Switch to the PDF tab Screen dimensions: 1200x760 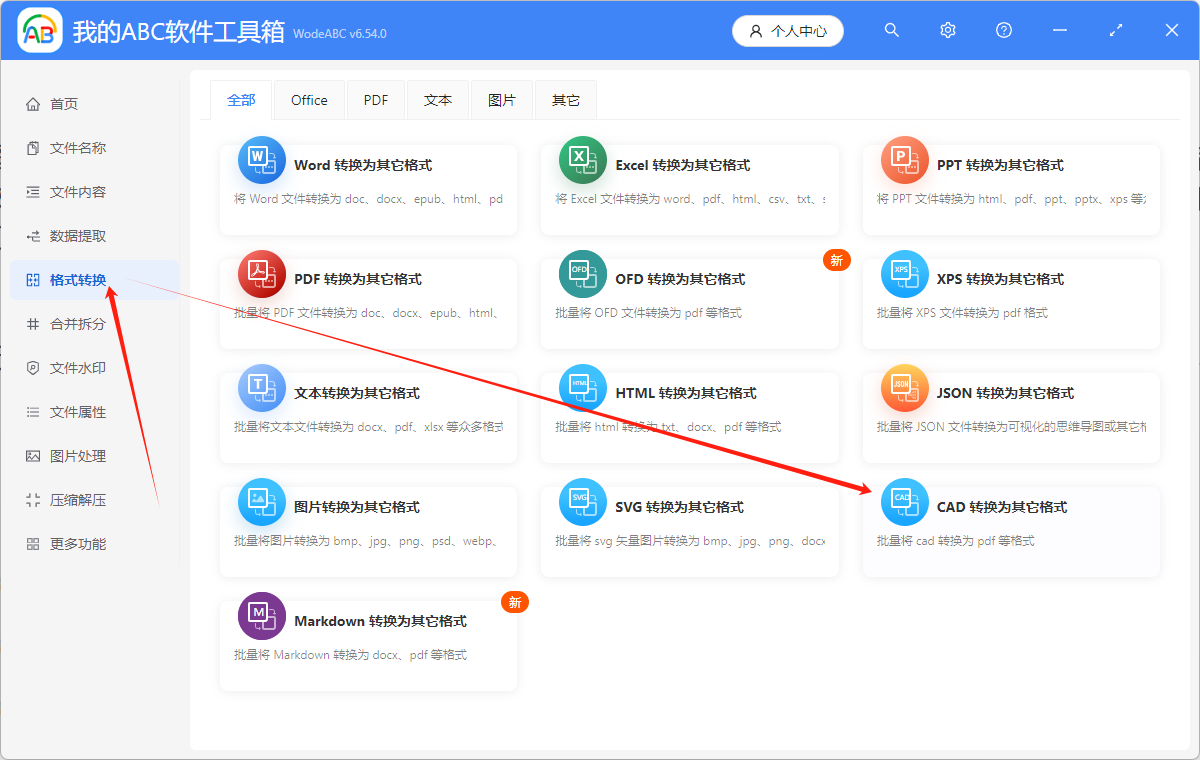pos(375,99)
